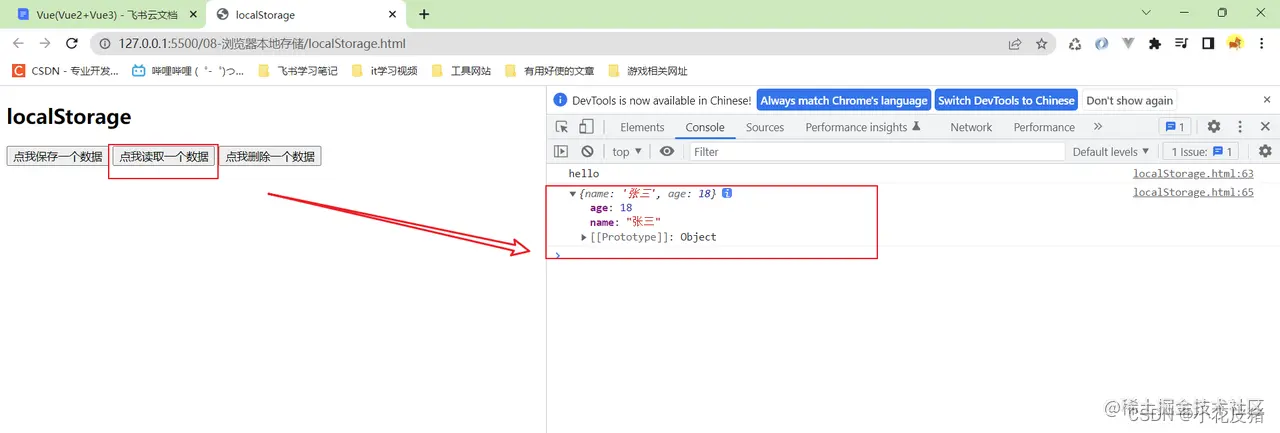Select the Console tab

pyautogui.click(x=705, y=127)
